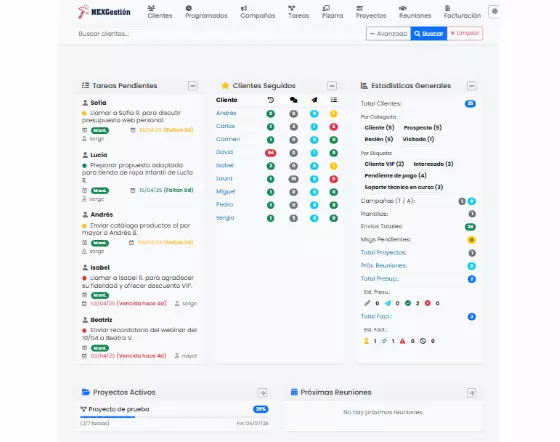Open client David in the followed list
The image size is (560, 442).
(224, 152)
